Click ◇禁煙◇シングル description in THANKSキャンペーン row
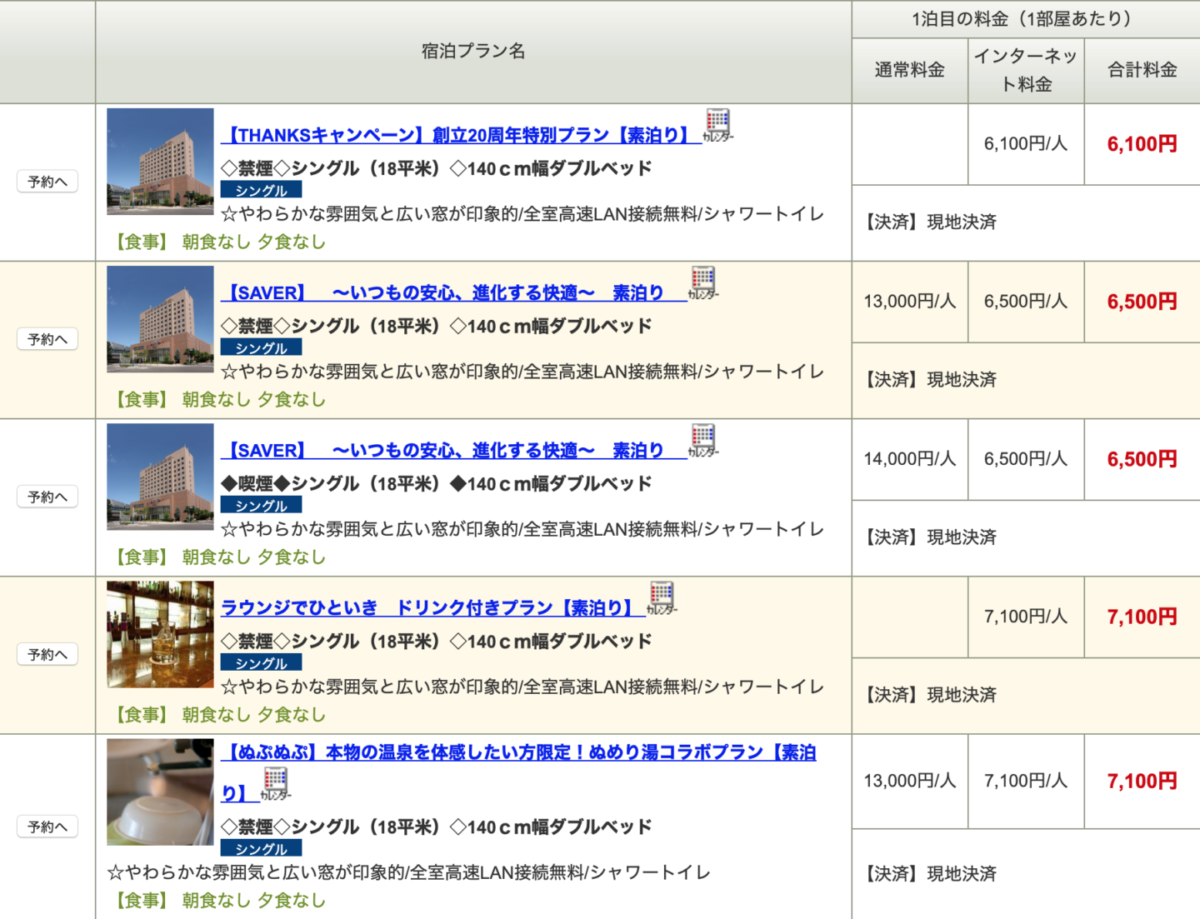The image size is (1200, 919). click(x=436, y=168)
